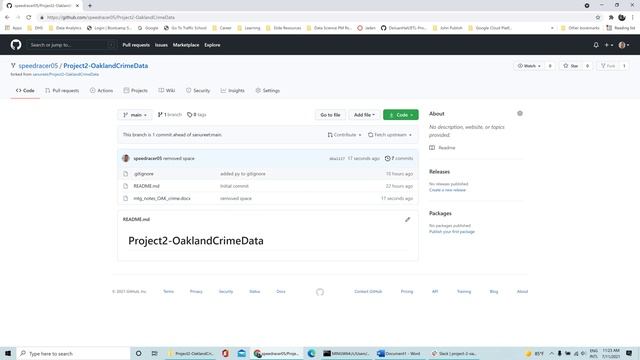The image size is (640, 360).
Task: Bookmark this page with the star icon
Action: 598,17
